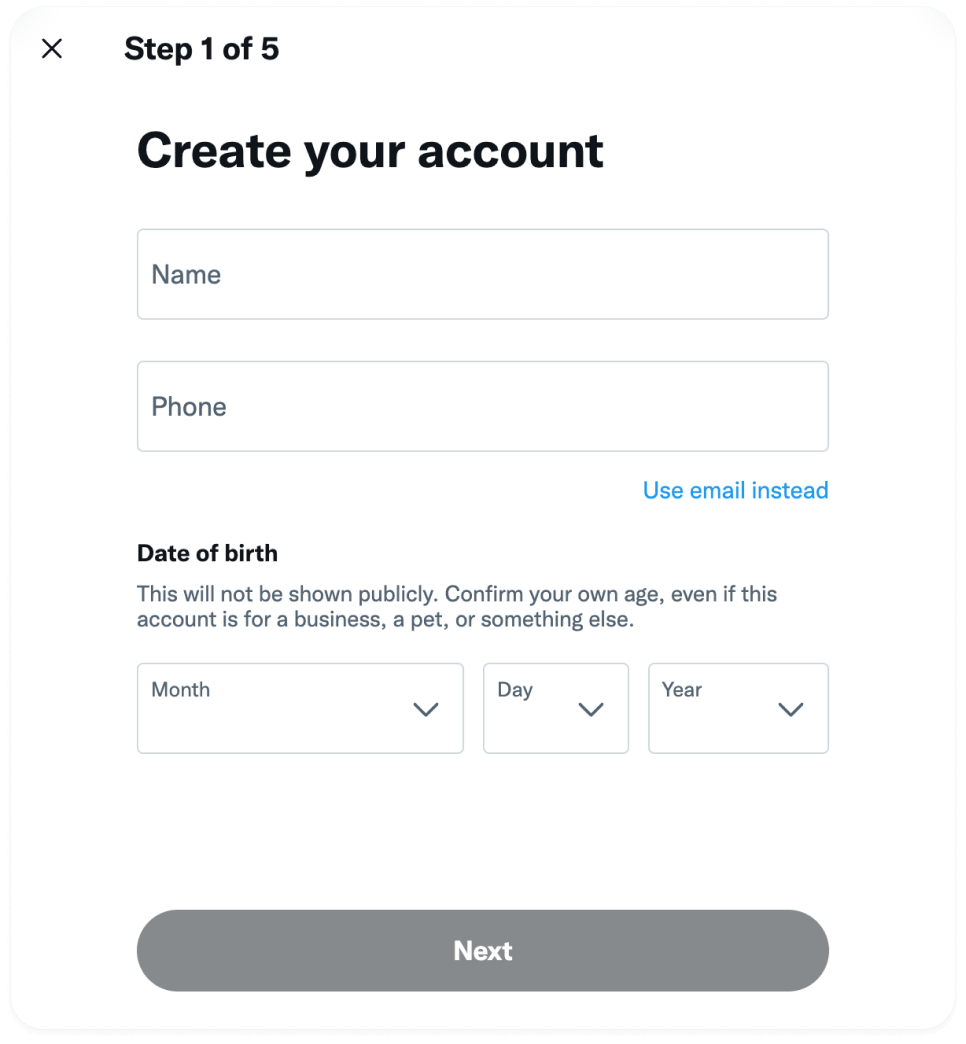Click the date of birth privacy notice text
966x1044 pixels.
pos(457,607)
